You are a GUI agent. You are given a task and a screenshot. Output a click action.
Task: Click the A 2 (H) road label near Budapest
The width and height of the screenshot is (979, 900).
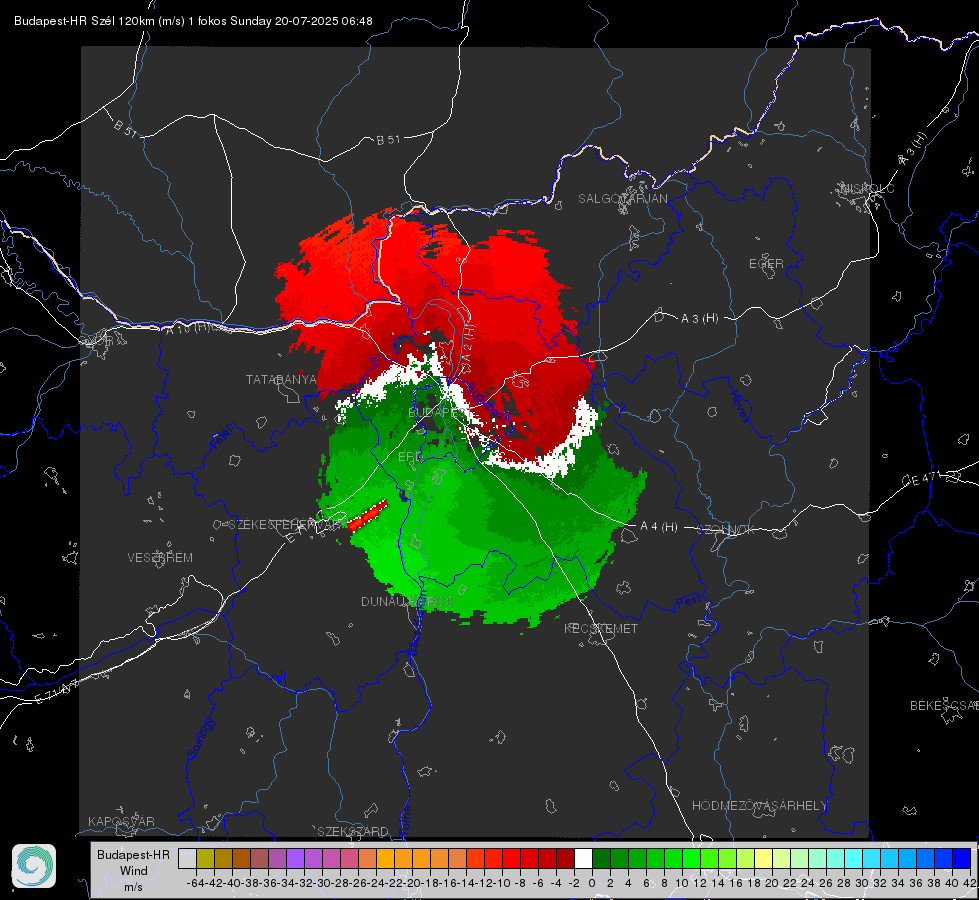(469, 344)
